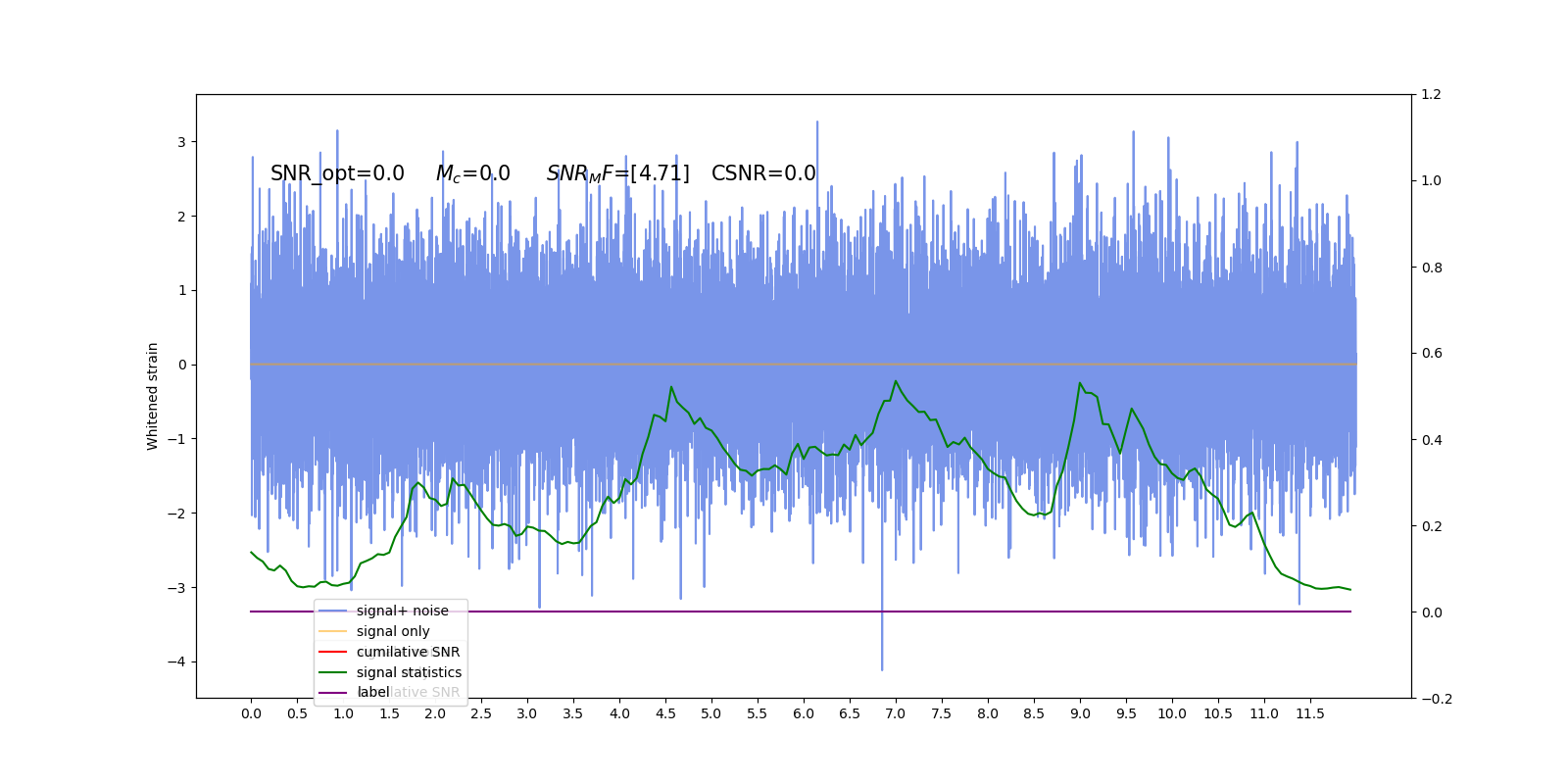Click x-axis tick label '10.5'
This screenshot has height=784, width=1568.
1218,713
